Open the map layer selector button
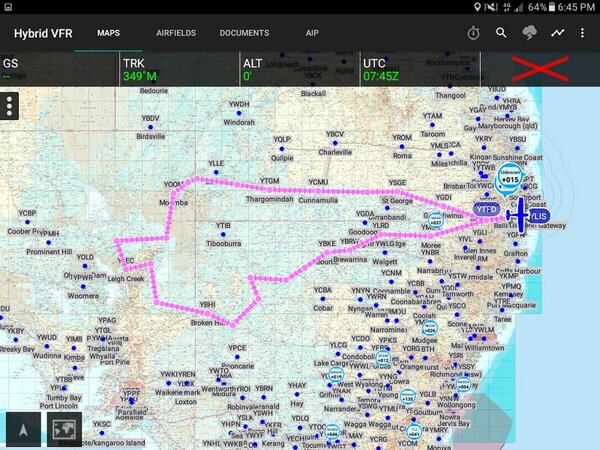Viewport: 600px width, 450px height. [x=66, y=430]
